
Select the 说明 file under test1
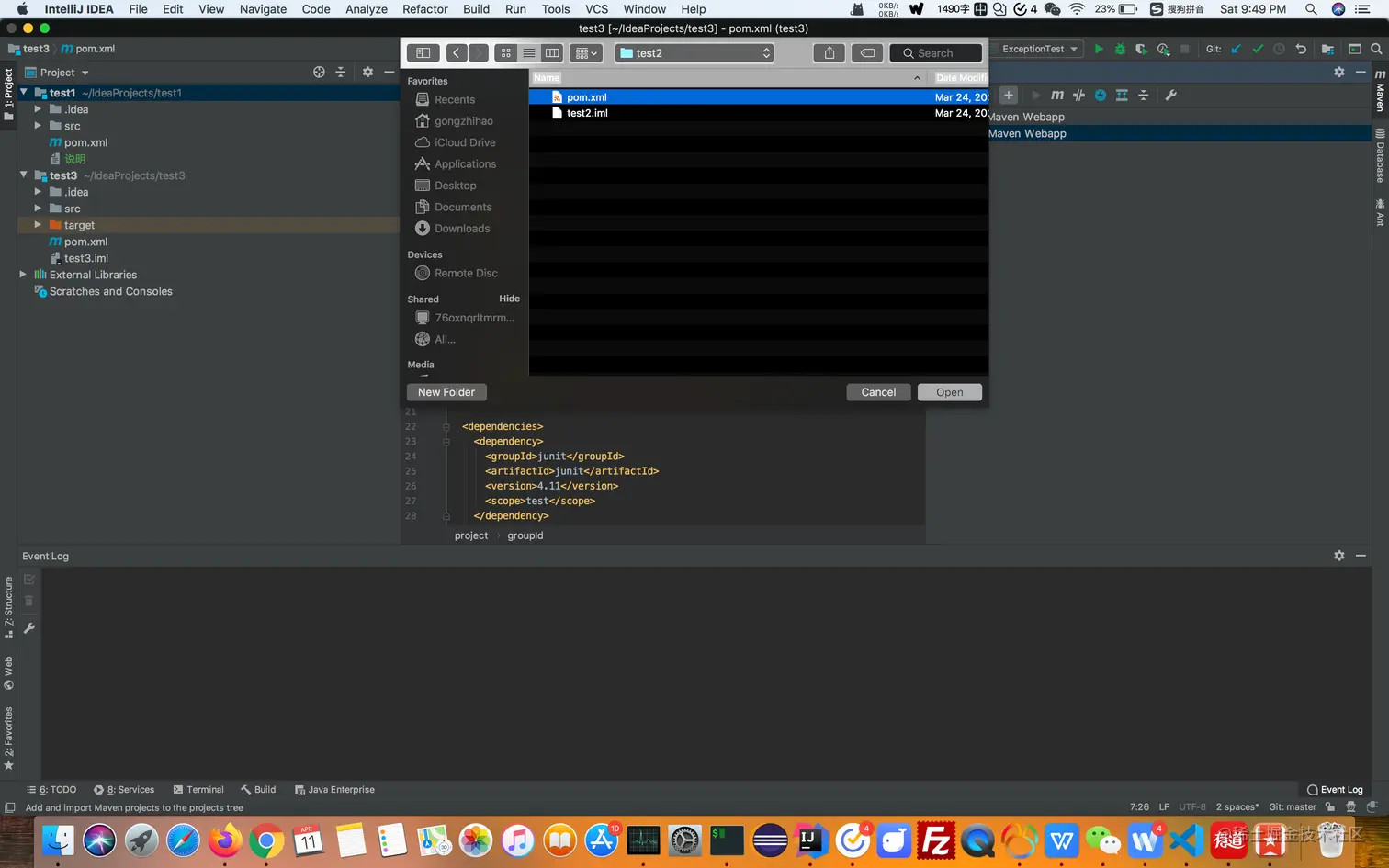point(74,159)
